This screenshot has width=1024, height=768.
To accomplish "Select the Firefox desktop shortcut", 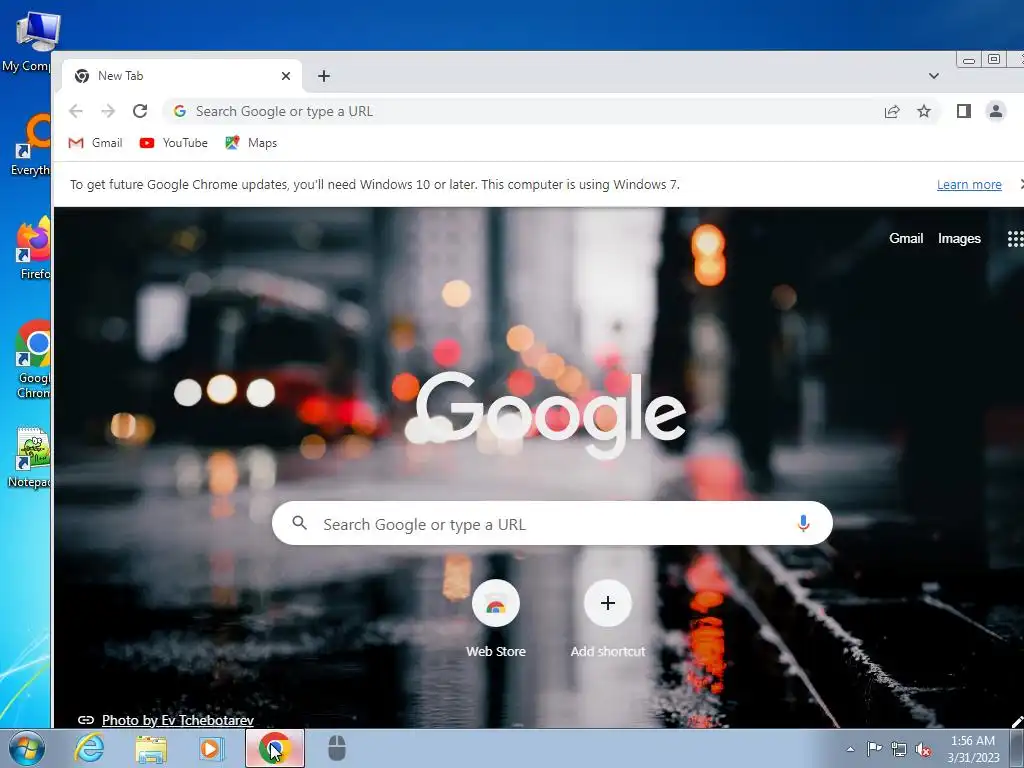I will [x=31, y=249].
